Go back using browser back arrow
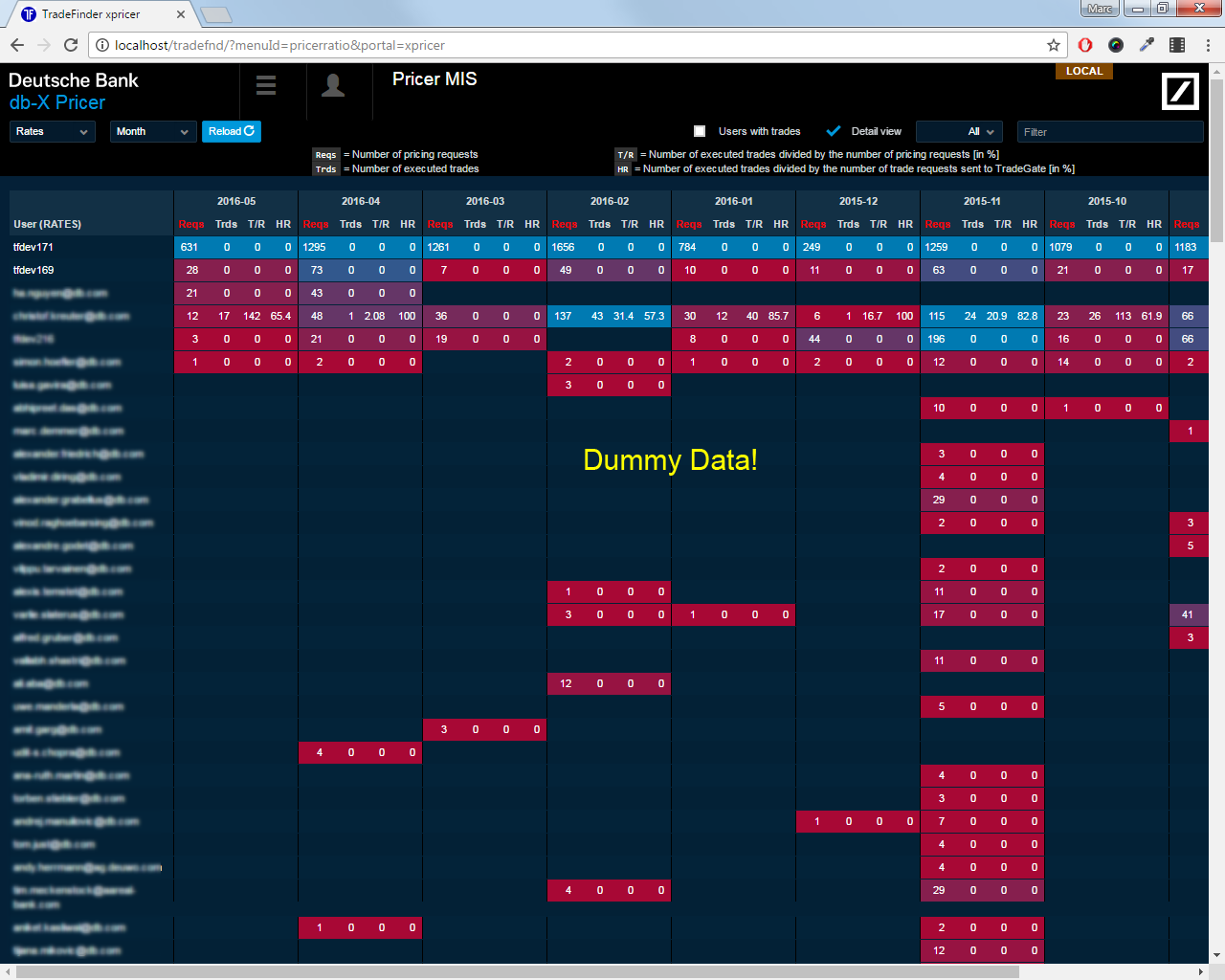This screenshot has width=1225, height=980. pyautogui.click(x=17, y=45)
